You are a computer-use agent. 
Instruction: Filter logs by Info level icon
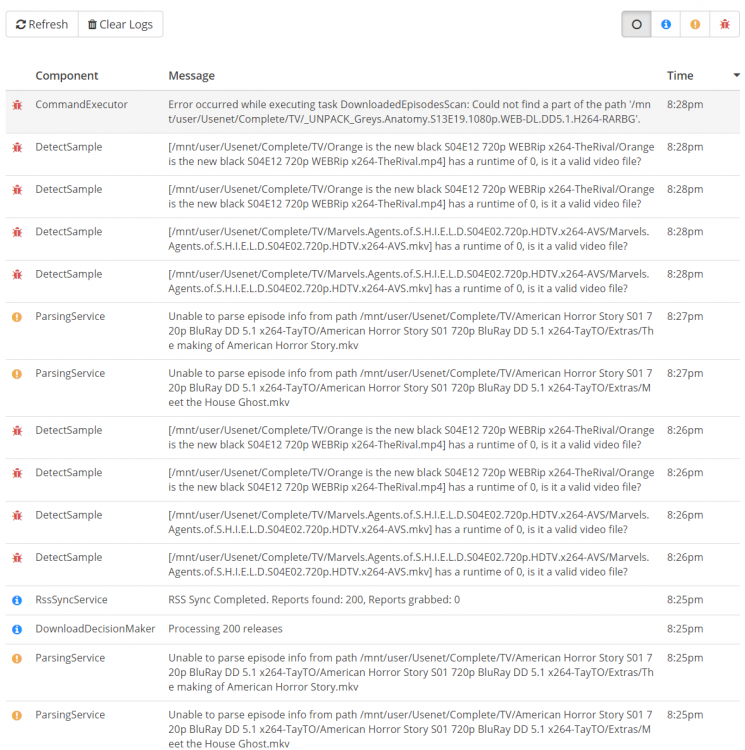tap(666, 24)
